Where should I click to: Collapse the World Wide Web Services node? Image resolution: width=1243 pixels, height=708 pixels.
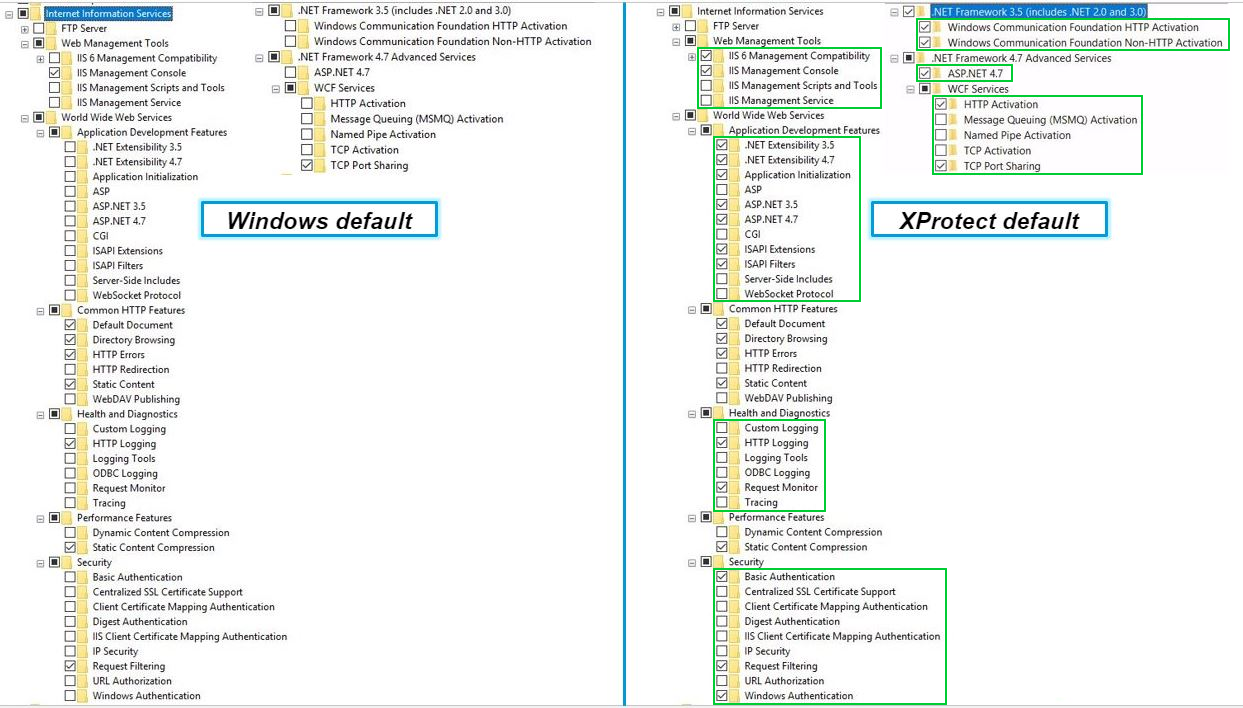24,117
